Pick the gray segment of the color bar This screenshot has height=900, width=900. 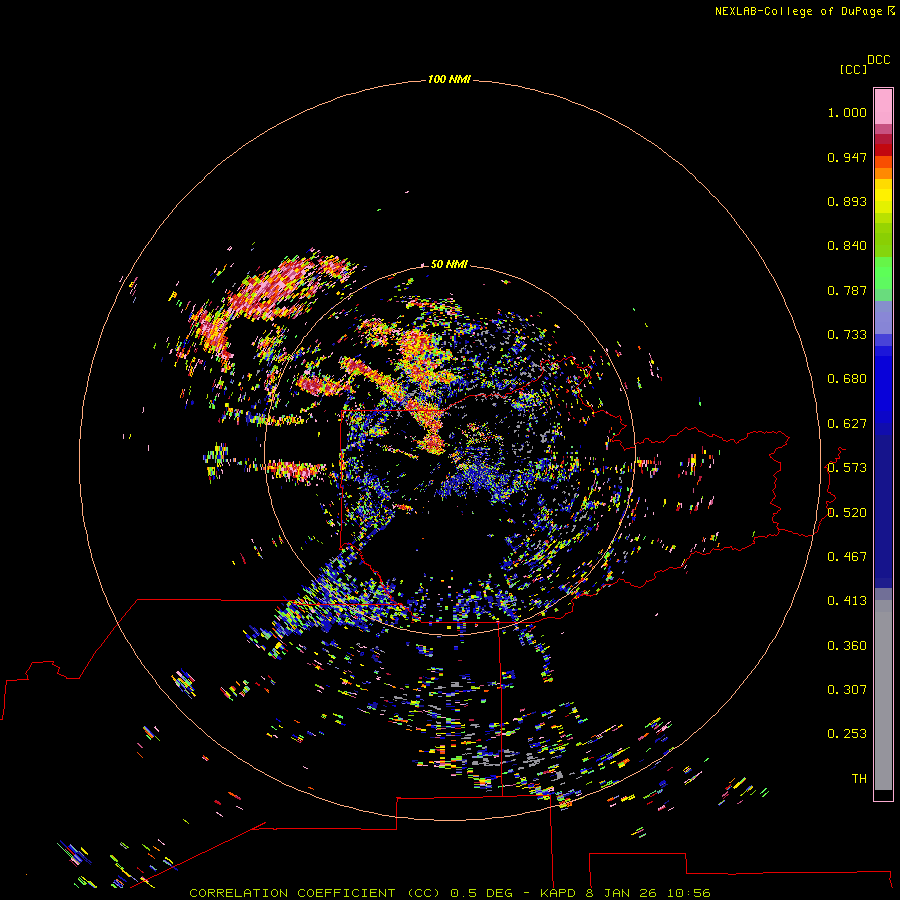(883, 695)
